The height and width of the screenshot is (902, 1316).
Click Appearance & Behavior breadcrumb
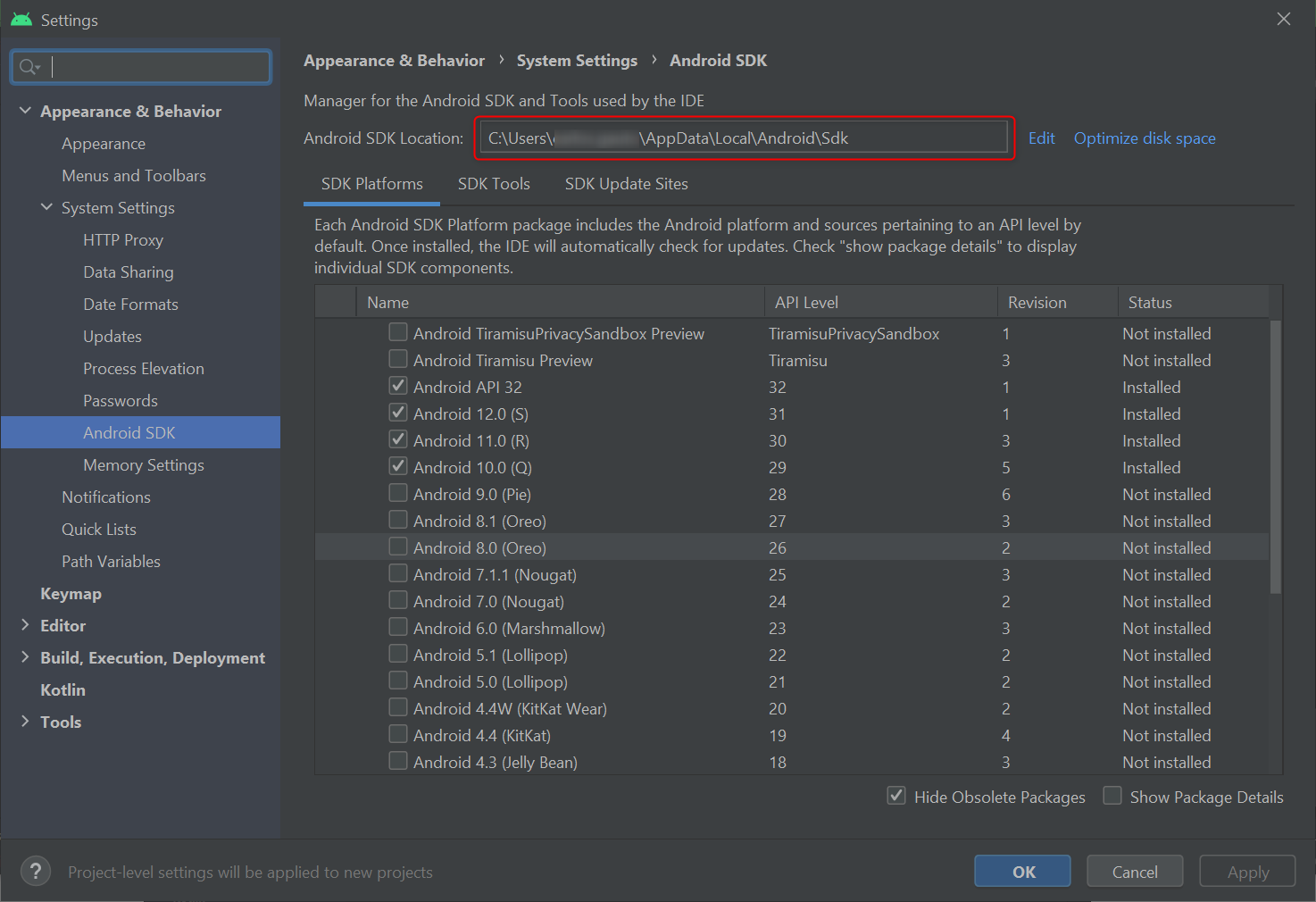point(394,61)
